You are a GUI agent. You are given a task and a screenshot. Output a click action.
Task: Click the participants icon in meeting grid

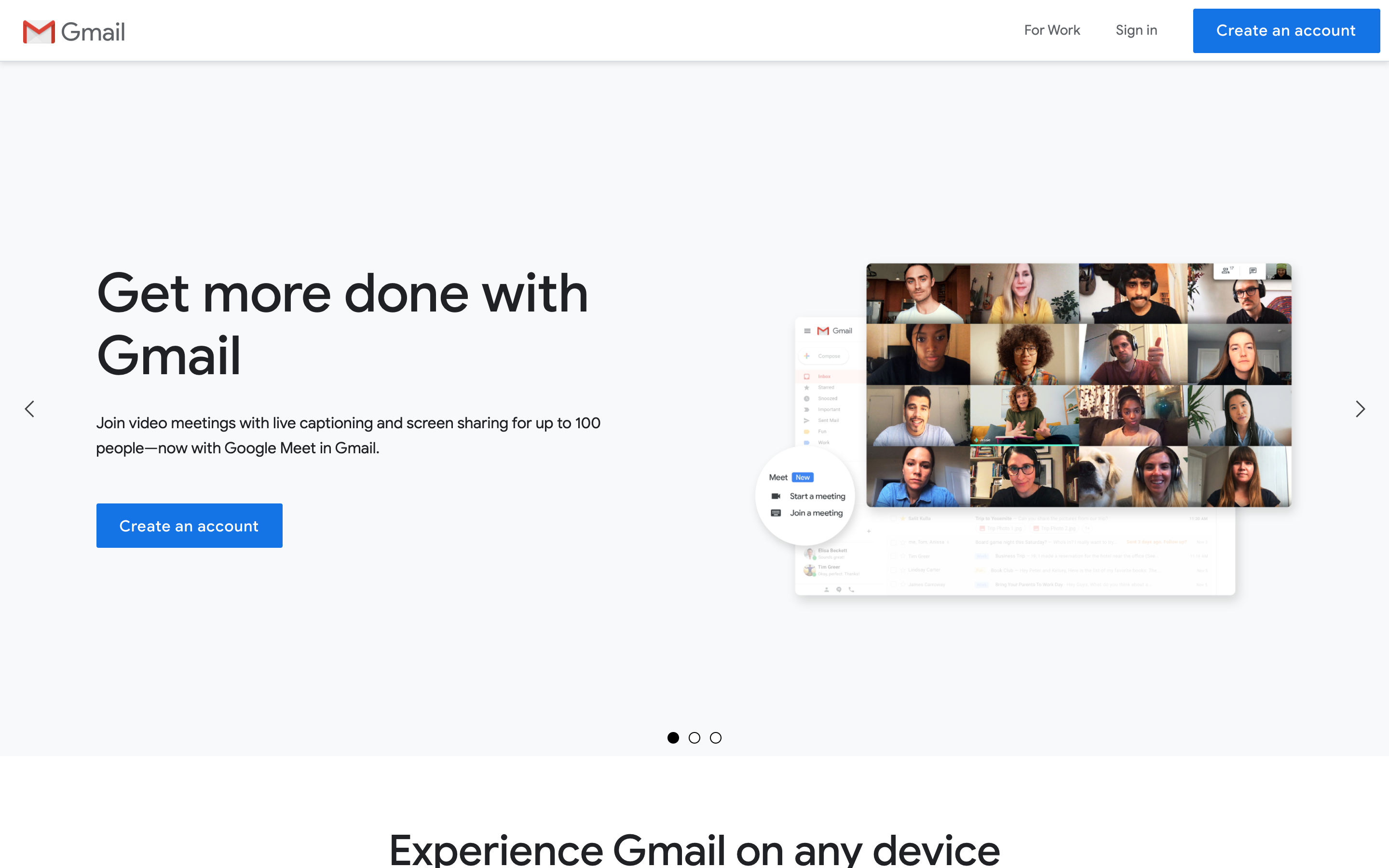pos(1226,271)
